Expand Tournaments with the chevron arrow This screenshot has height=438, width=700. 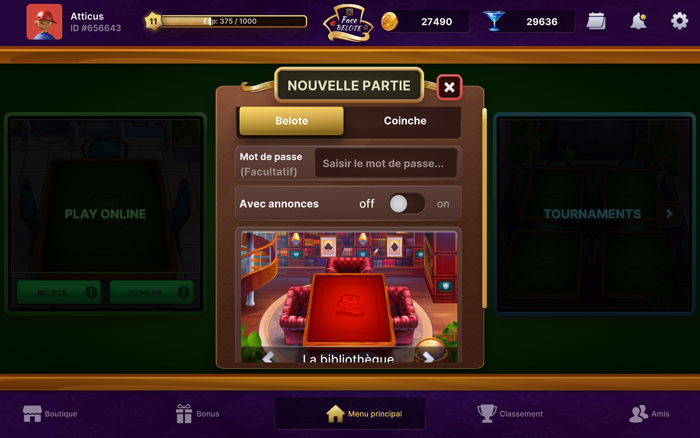[x=669, y=214]
